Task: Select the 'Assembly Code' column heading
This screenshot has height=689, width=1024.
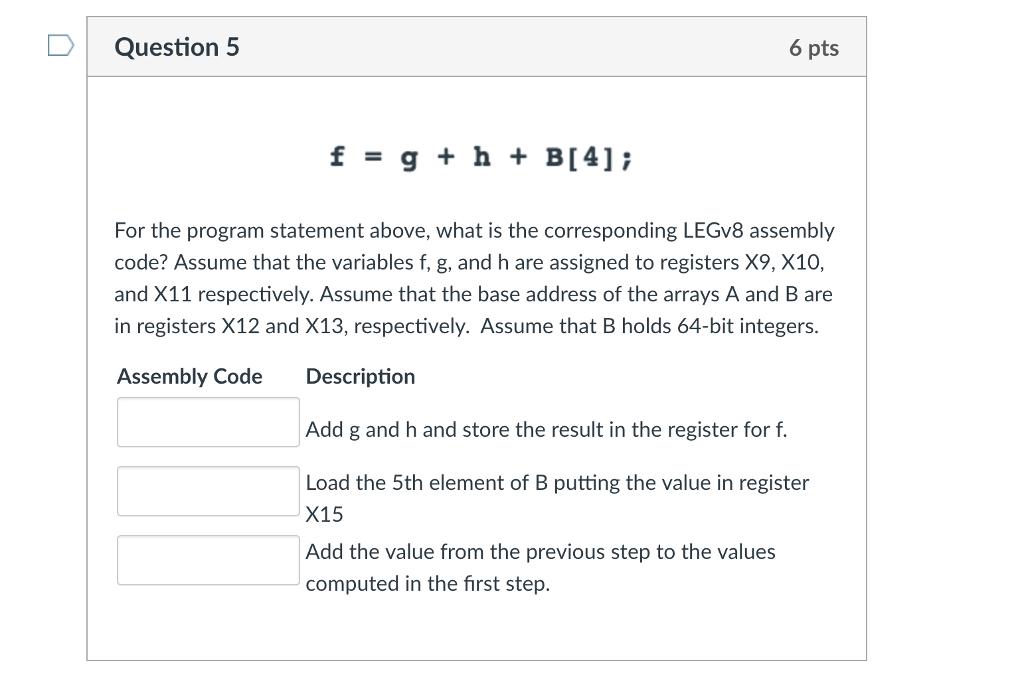Action: coord(188,376)
